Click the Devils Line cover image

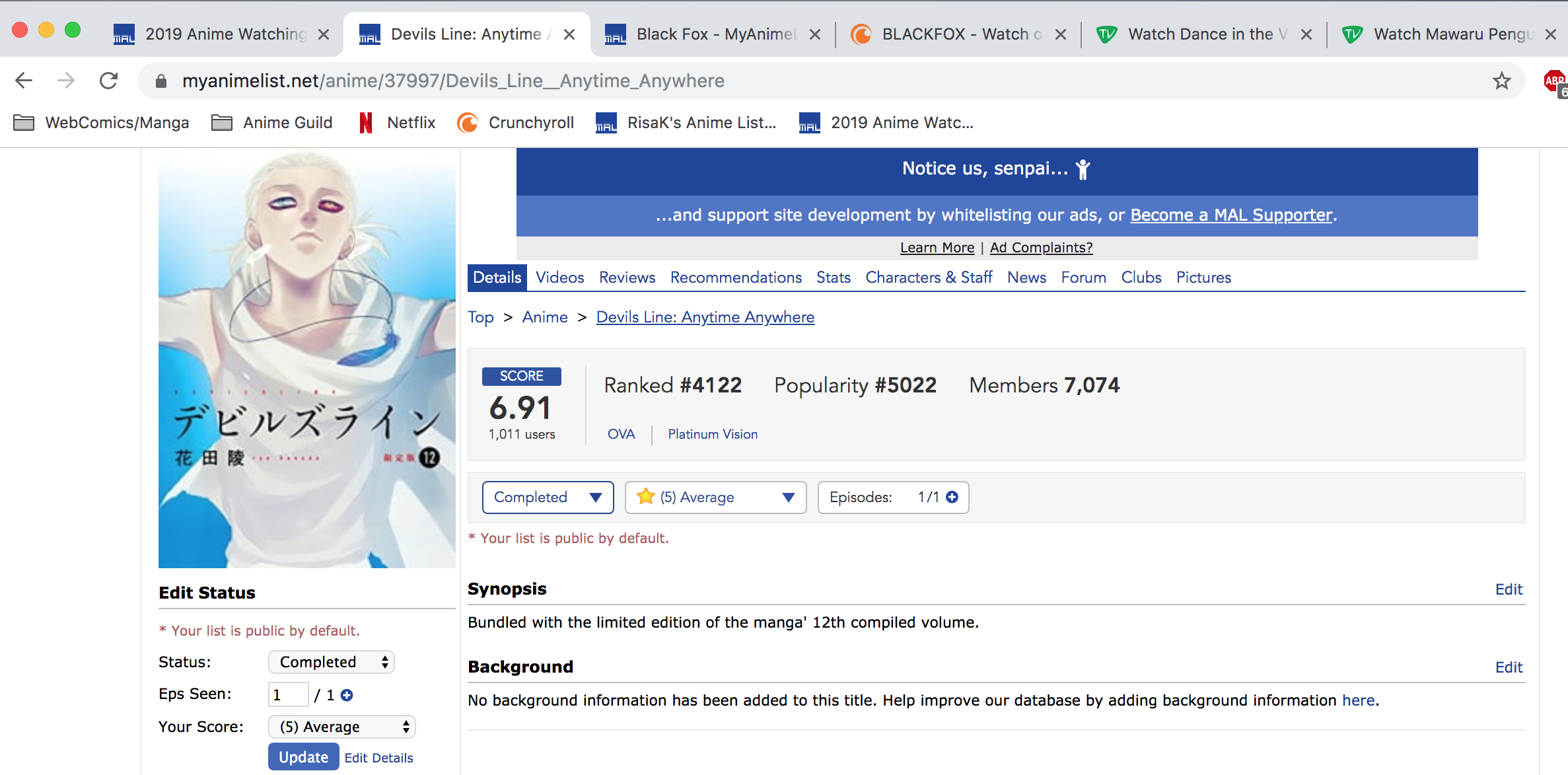(x=307, y=358)
